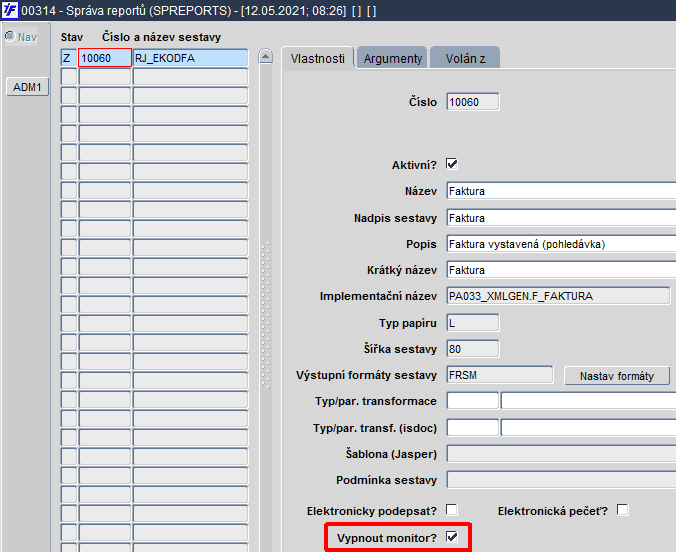Viewport: 676px width, 552px height.
Task: Select the Nav radio button
Action: point(10,36)
